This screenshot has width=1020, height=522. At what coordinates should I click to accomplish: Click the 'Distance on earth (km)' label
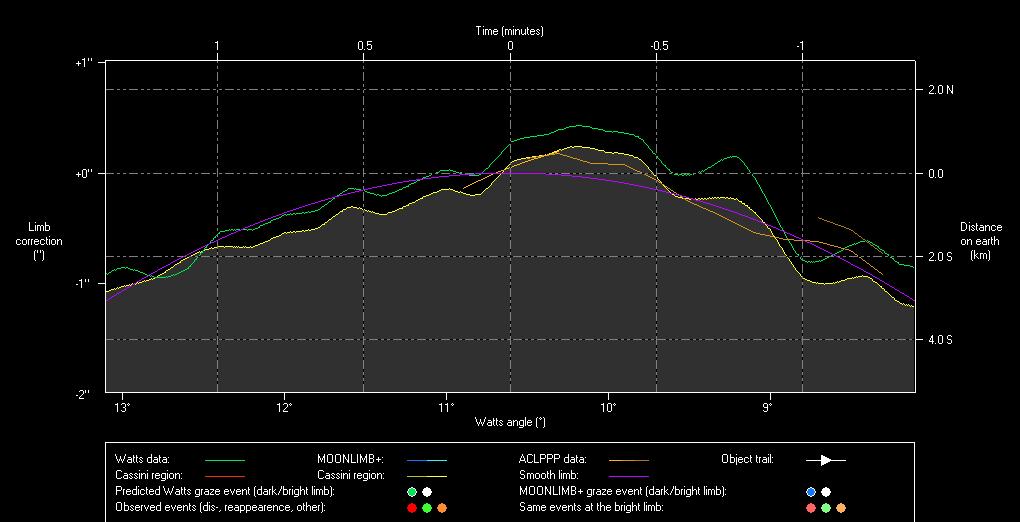(x=980, y=241)
